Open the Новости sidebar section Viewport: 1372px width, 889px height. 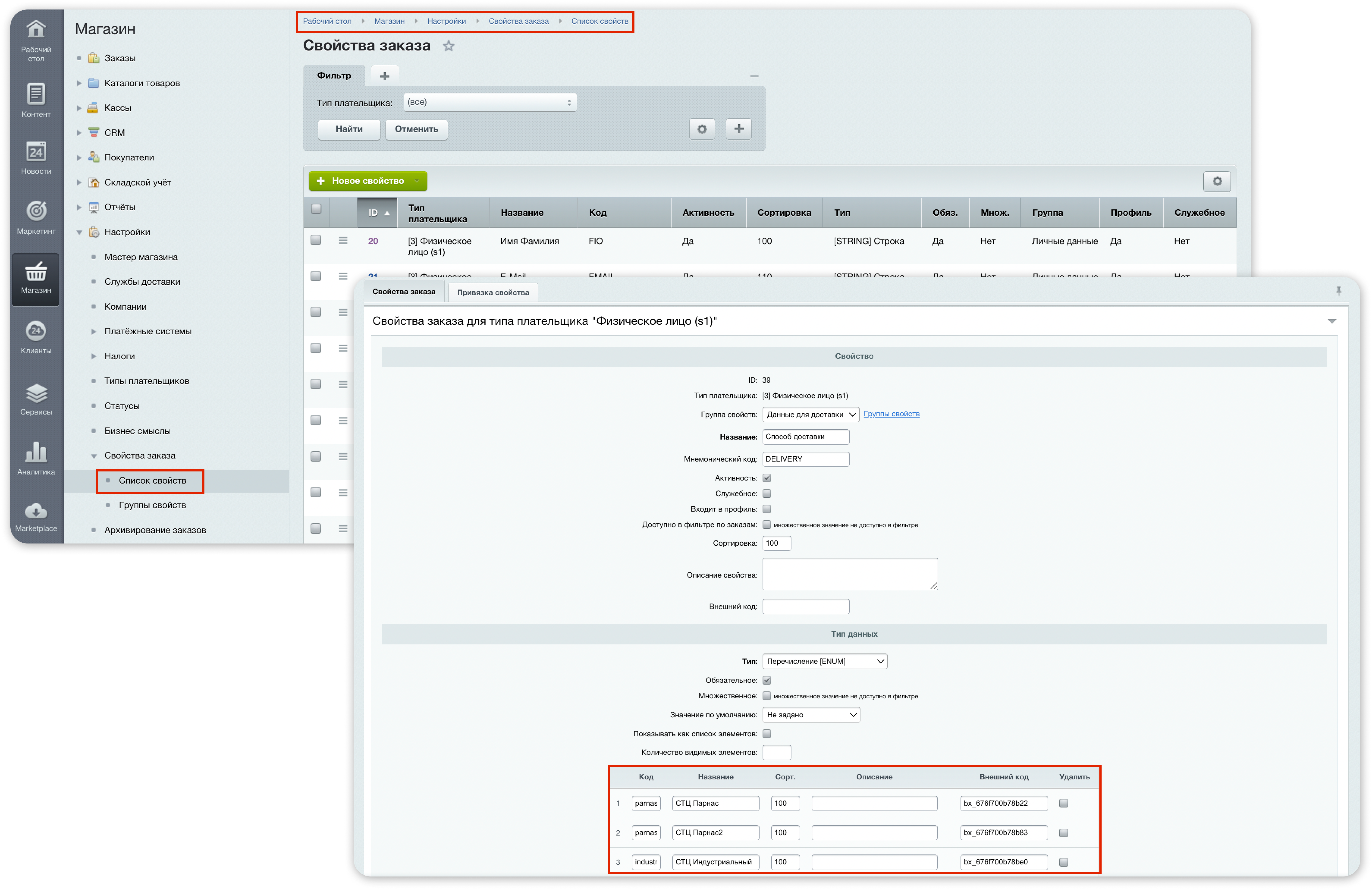(36, 158)
